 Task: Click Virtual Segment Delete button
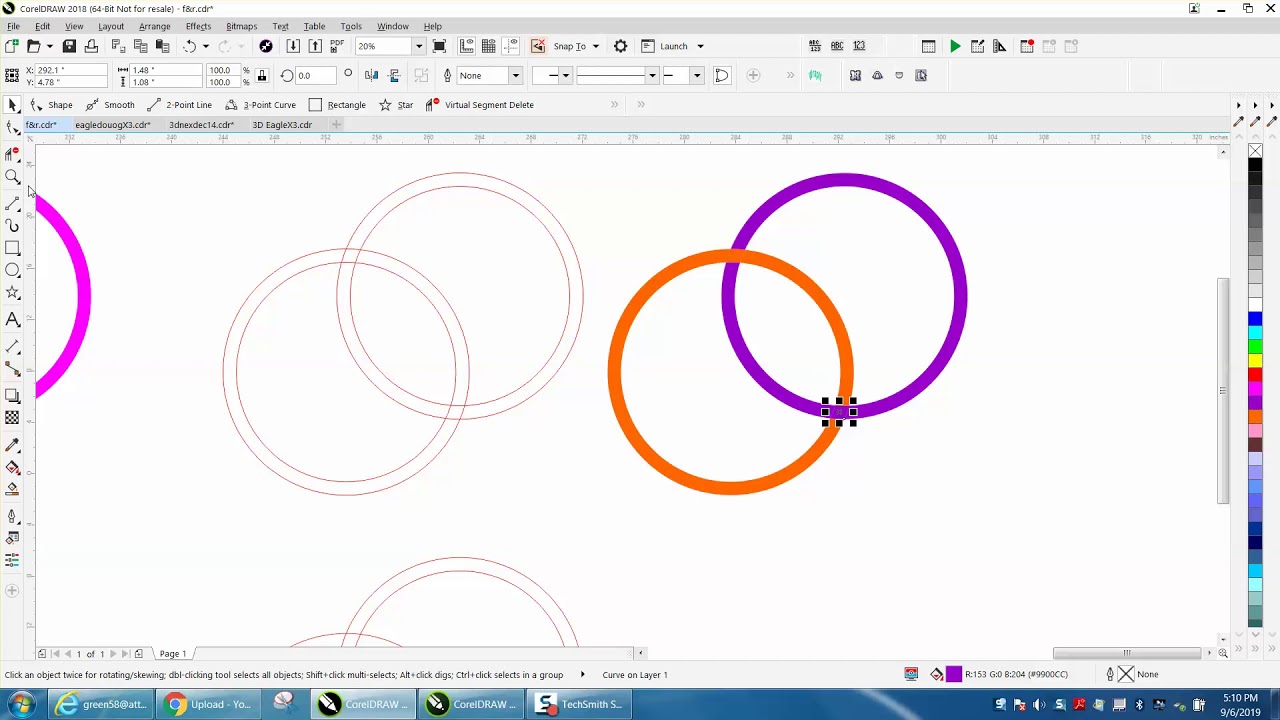tap(479, 105)
